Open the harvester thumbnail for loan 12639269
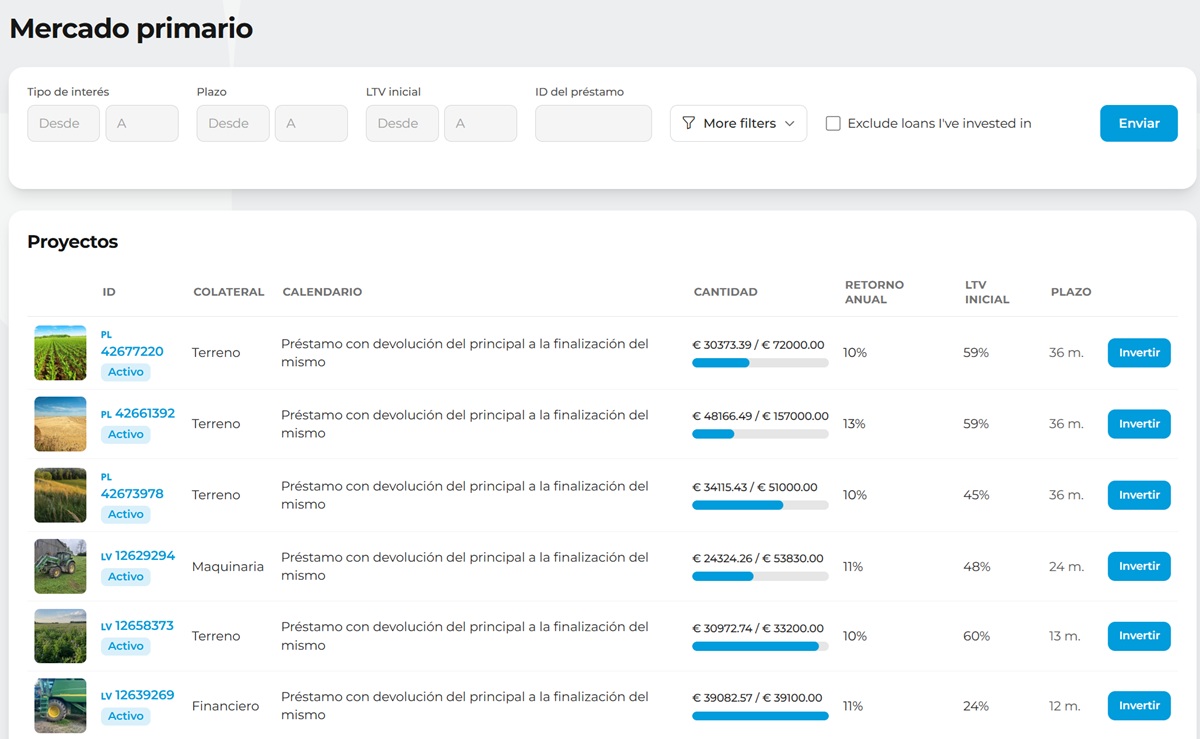Screen dimensions: 1200x739 click(61, 706)
